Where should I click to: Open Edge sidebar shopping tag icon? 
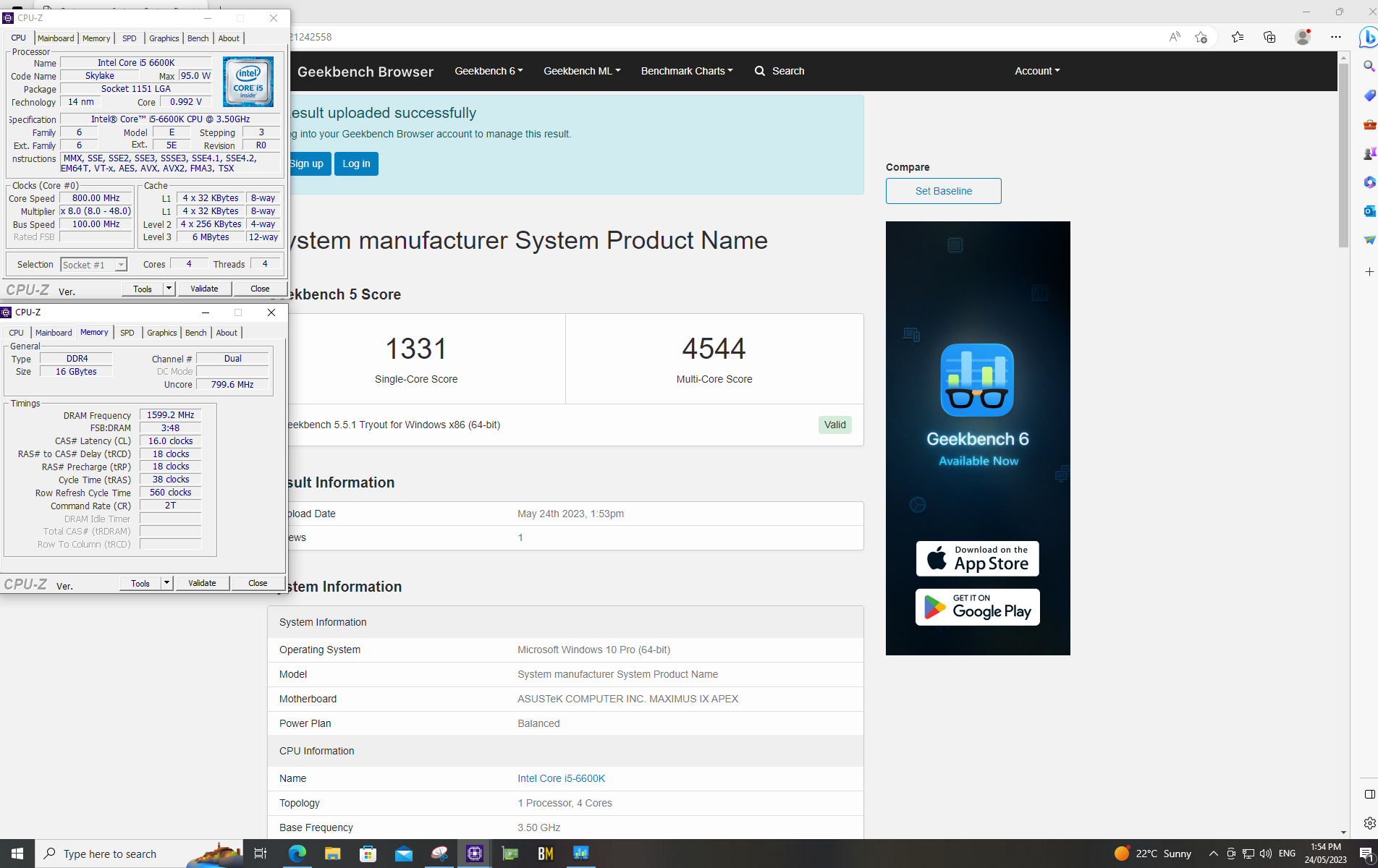pos(1369,95)
